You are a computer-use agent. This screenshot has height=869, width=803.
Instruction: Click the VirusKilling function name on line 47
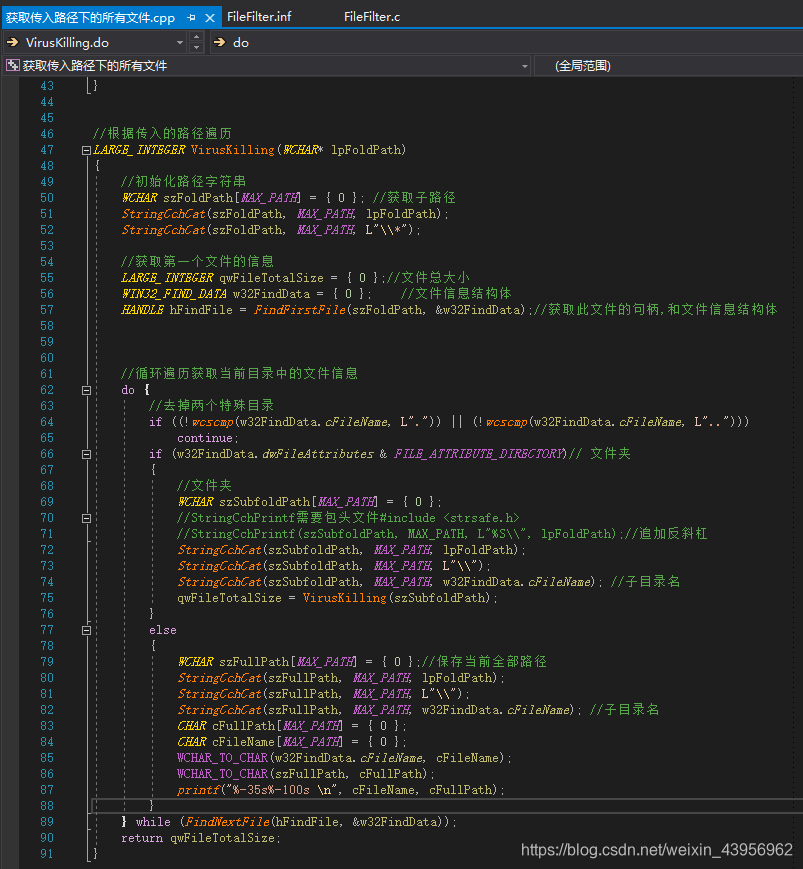(x=232, y=150)
